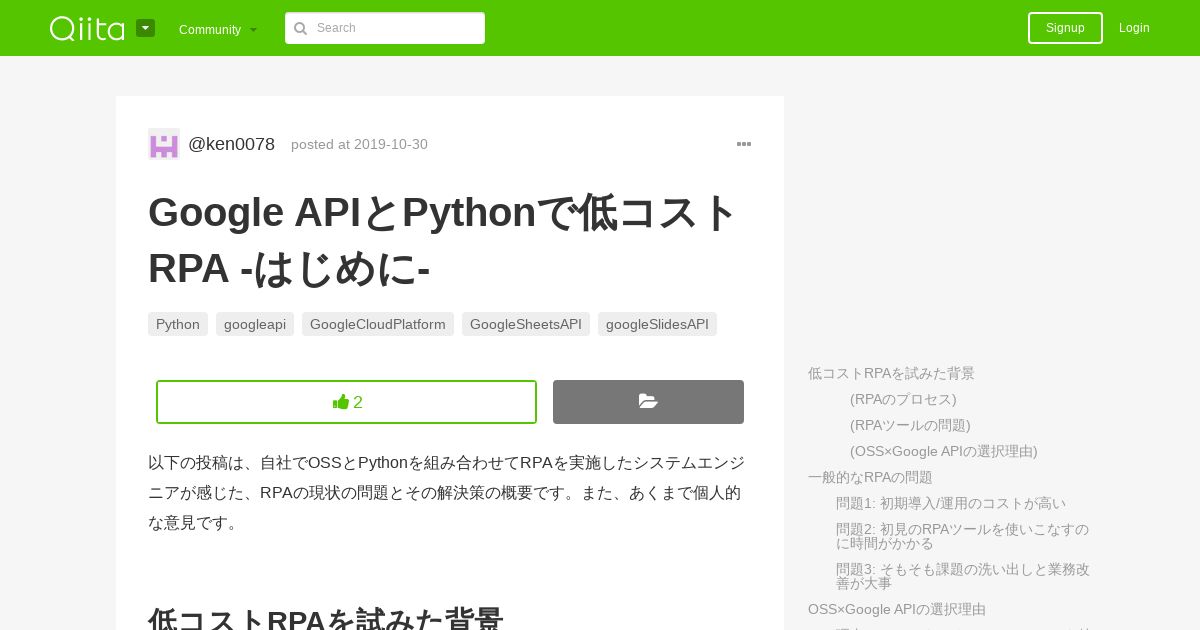Screen dimensions: 1200x630
Task: Click the Qiita logo
Action: point(87,28)
